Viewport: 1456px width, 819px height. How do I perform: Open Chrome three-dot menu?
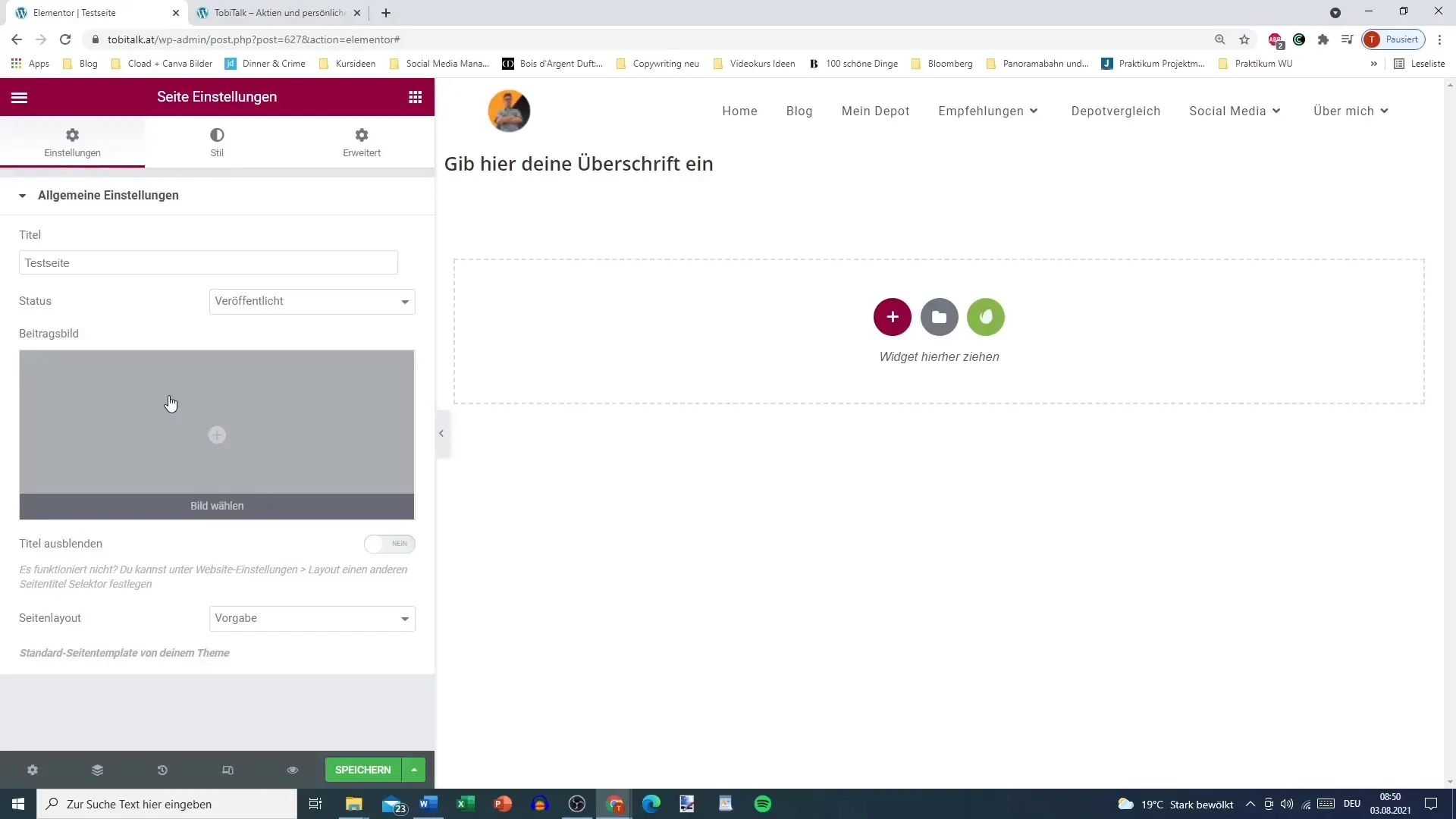(x=1439, y=39)
